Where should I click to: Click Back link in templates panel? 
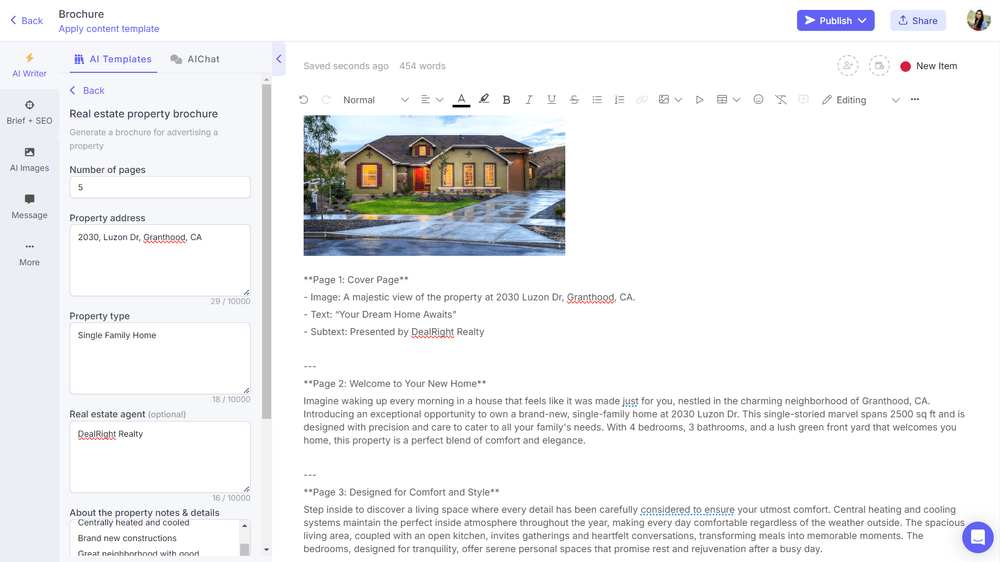click(87, 91)
